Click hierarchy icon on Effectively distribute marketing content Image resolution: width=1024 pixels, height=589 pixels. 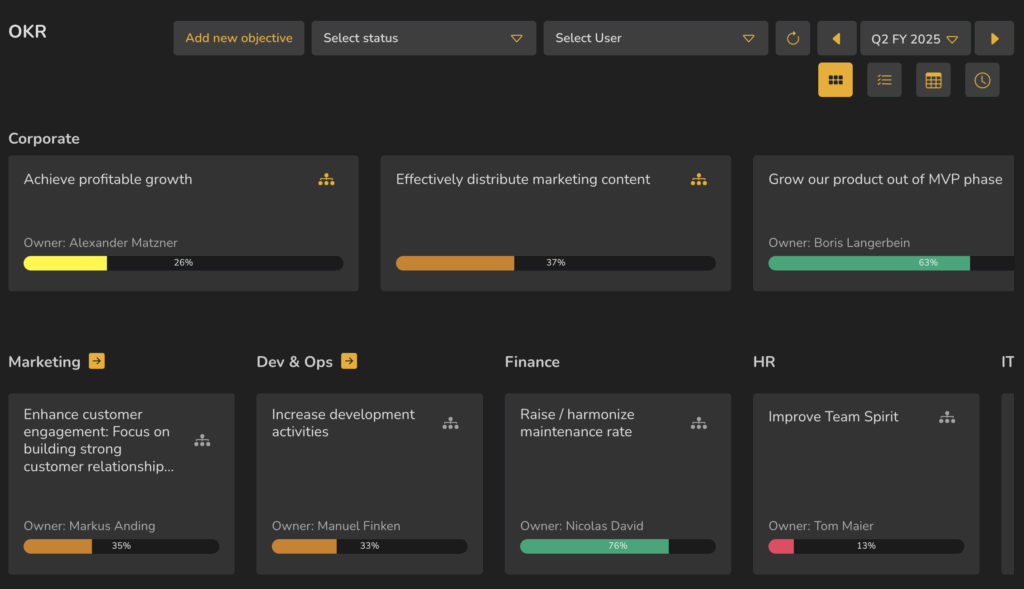(699, 180)
